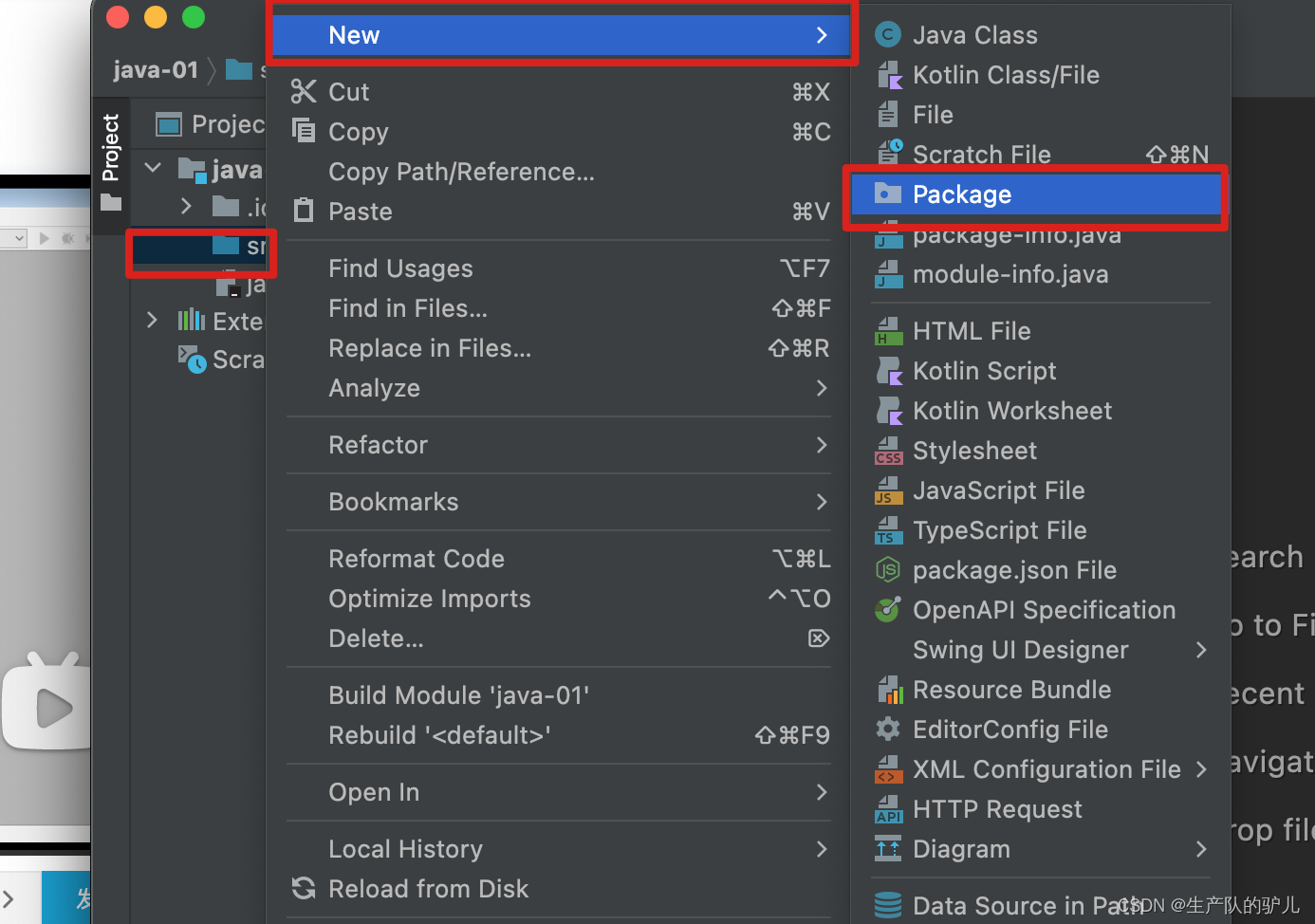
Task: Expand the Local History submenu arrow
Action: (822, 849)
